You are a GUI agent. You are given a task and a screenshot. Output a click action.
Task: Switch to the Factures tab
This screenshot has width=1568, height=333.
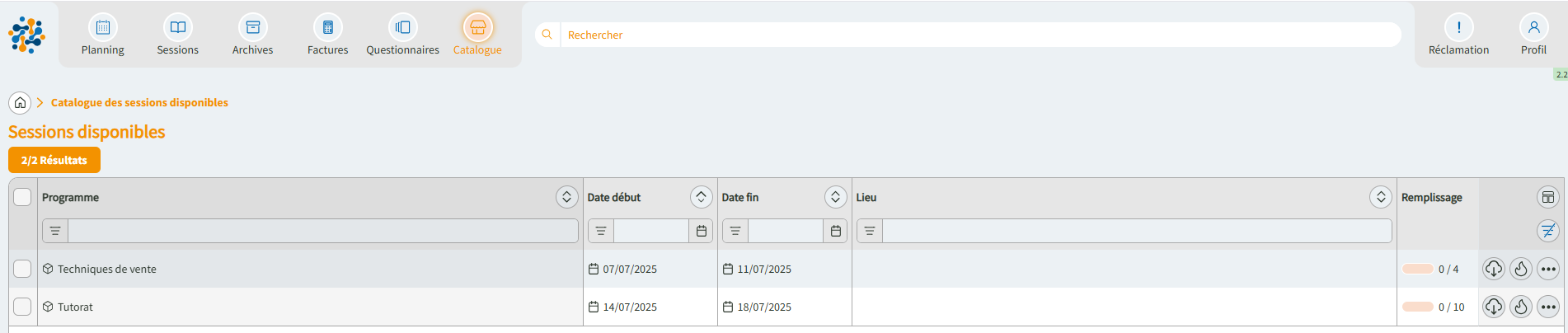point(327,35)
